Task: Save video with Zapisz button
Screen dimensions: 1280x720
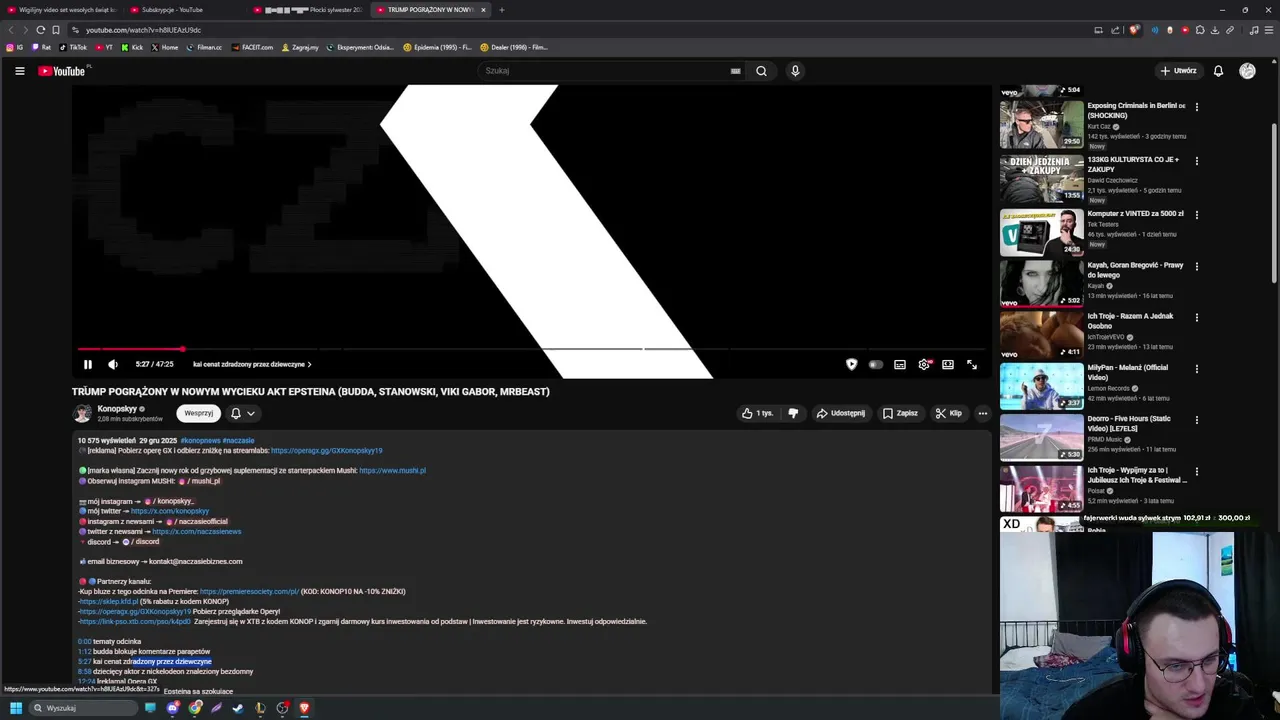Action: (x=900, y=413)
